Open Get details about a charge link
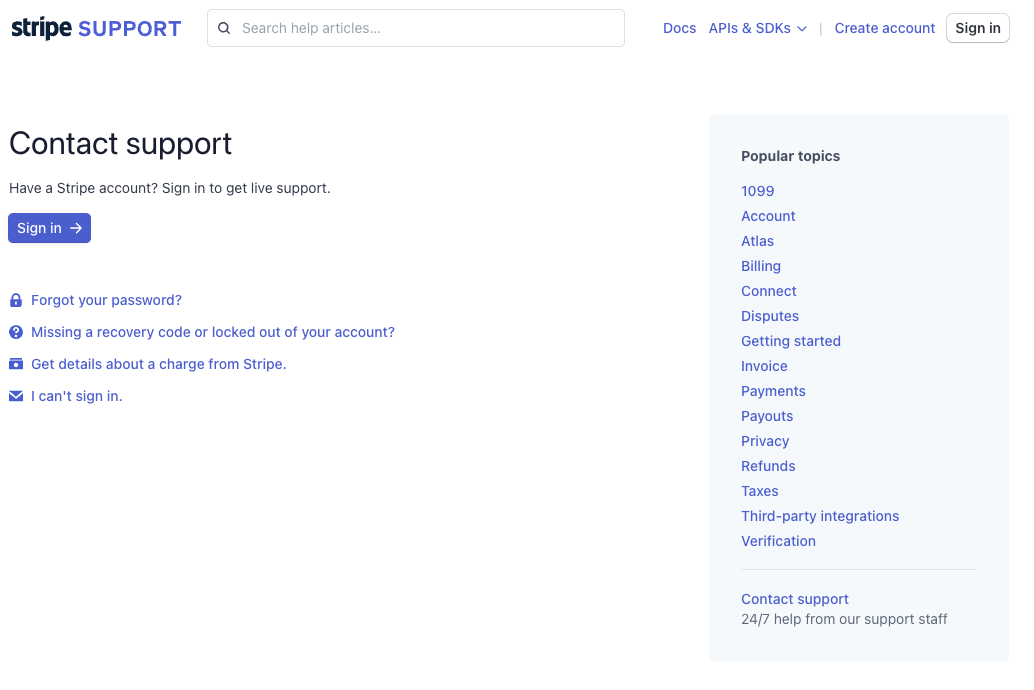Image resolution: width=1034 pixels, height=690 pixels. tap(159, 364)
